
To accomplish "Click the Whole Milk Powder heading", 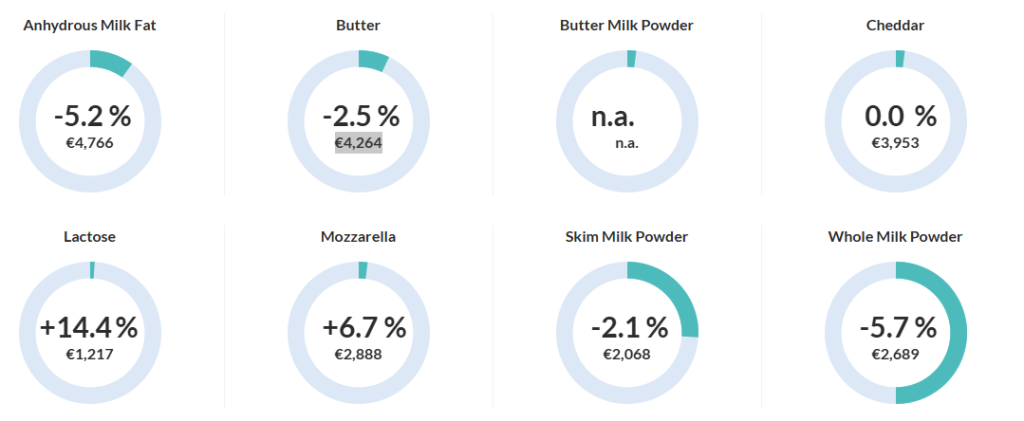I will pyautogui.click(x=895, y=237).
